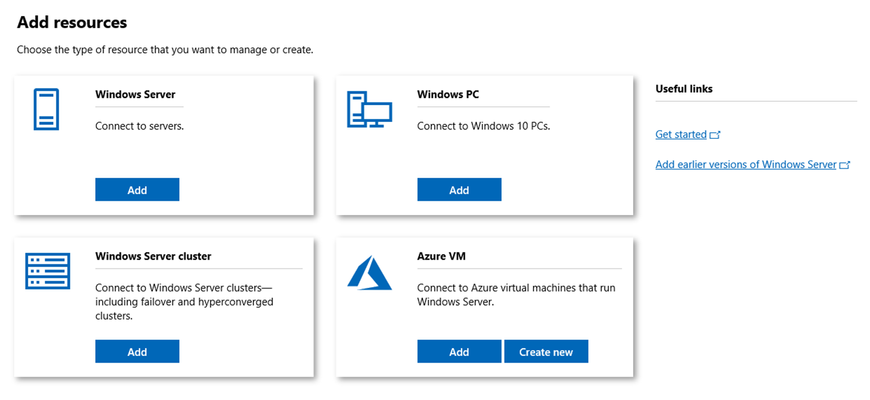
Task: Click external link icon beside Add earlier versions
Action: pos(844,165)
